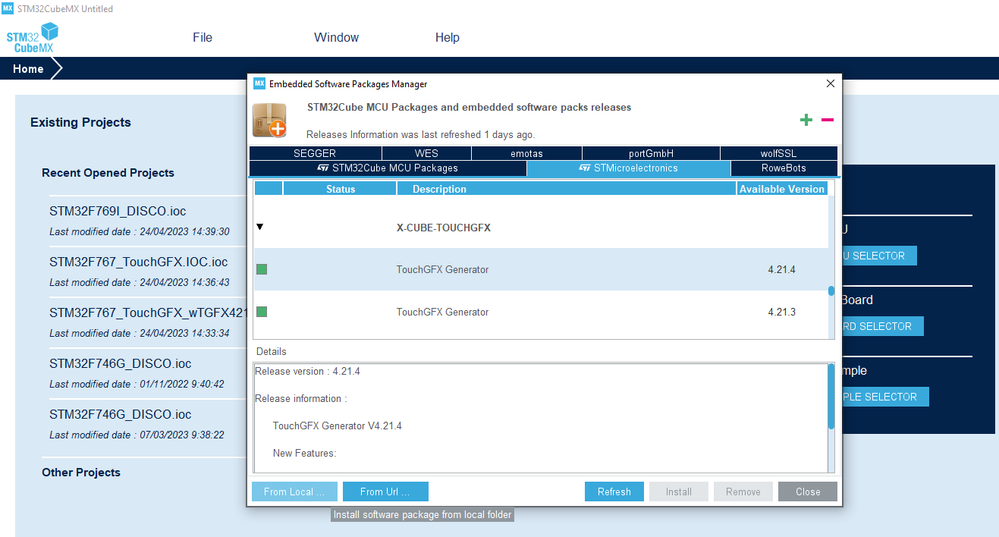Click the STM32CubeMX logo icon
The height and width of the screenshot is (537, 999).
pos(32,38)
